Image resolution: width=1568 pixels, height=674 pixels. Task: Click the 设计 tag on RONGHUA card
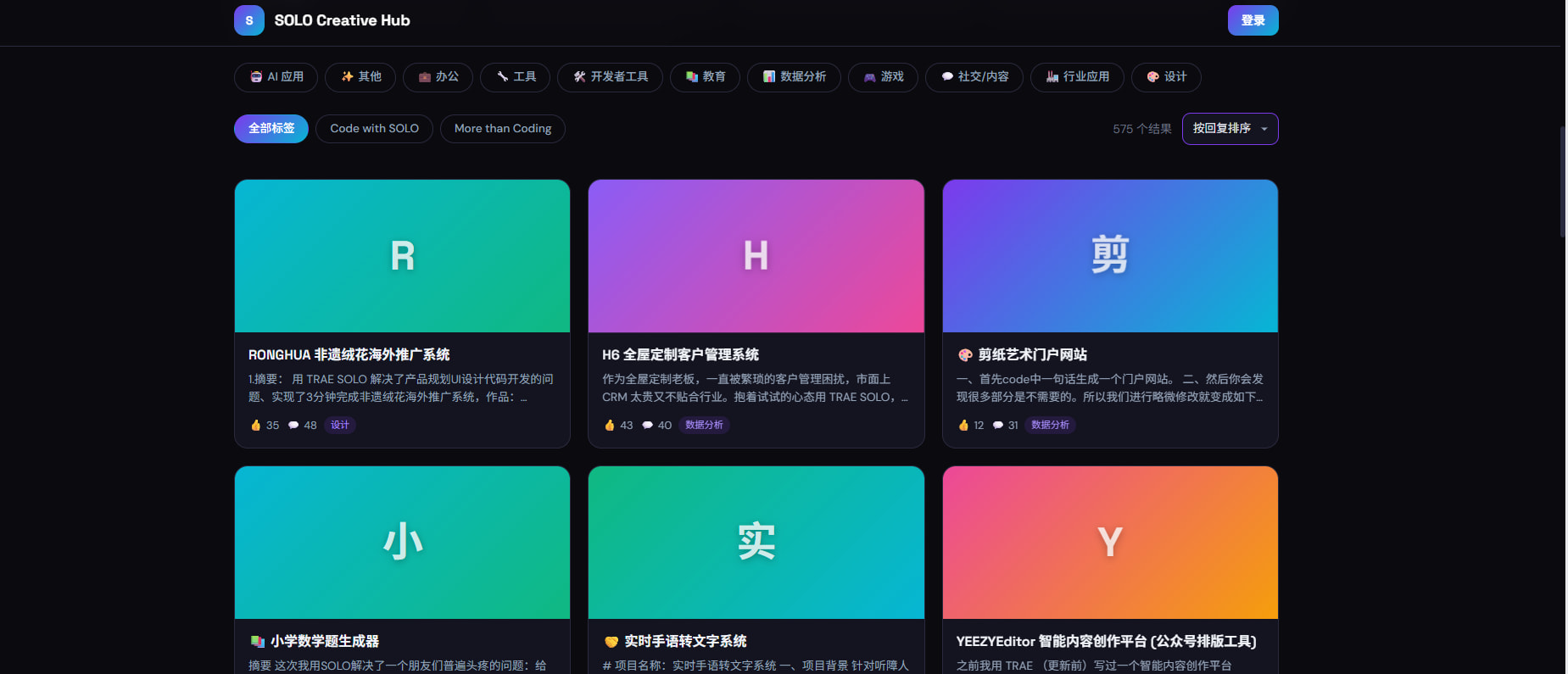pyautogui.click(x=340, y=425)
